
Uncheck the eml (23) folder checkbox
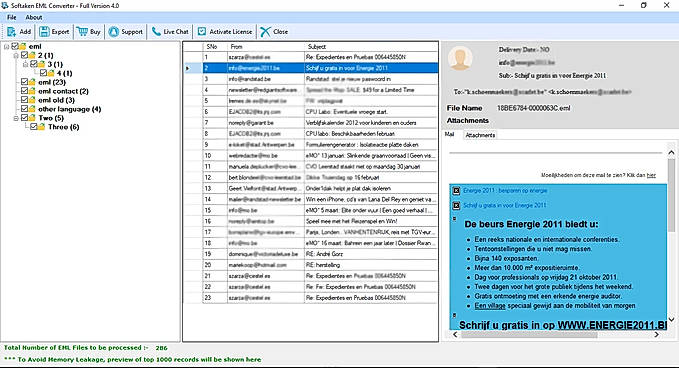point(25,82)
